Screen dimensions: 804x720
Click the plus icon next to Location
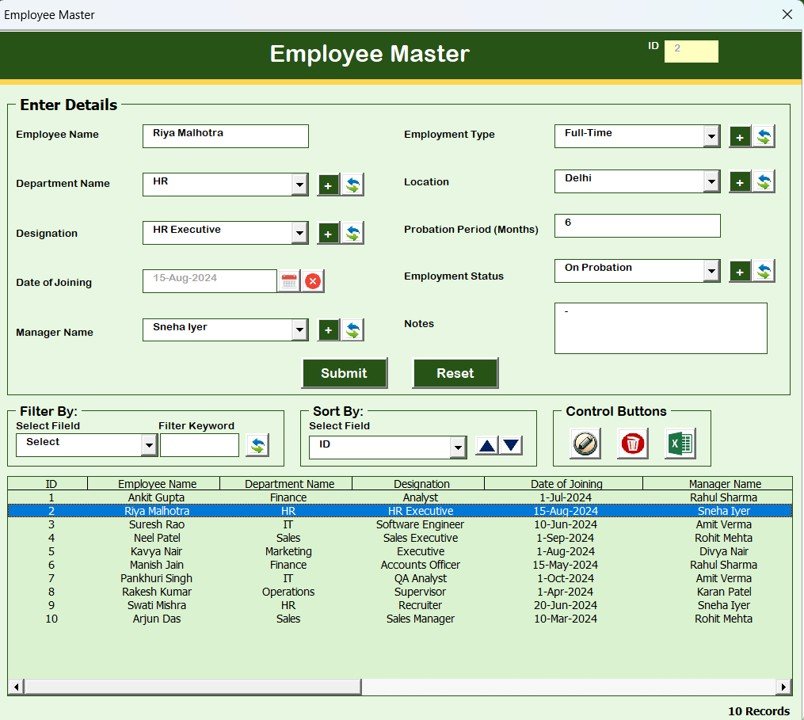click(x=741, y=183)
